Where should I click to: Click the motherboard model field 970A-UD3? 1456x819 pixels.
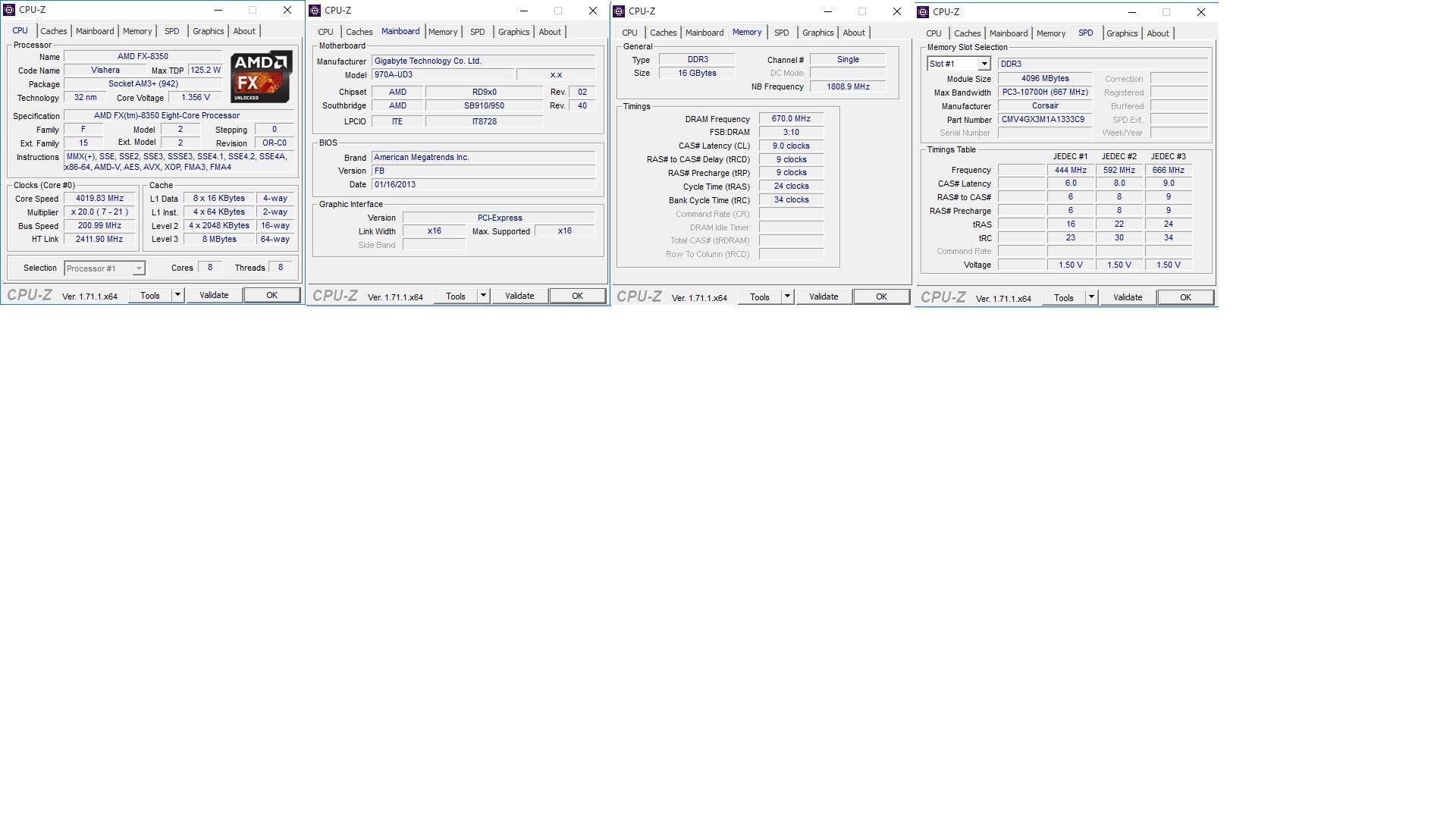(443, 74)
